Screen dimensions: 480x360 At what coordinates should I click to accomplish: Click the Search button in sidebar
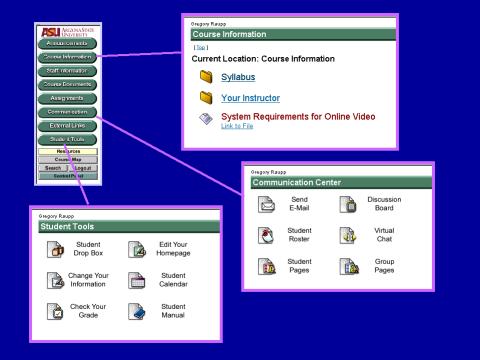coord(53,168)
